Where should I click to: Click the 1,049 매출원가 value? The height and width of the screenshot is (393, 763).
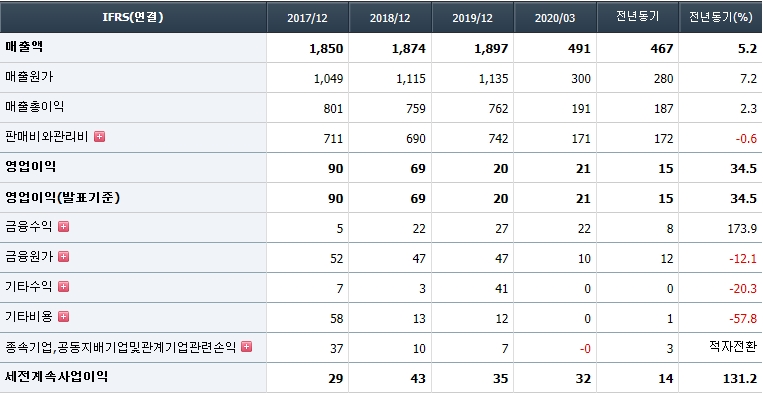(328, 78)
